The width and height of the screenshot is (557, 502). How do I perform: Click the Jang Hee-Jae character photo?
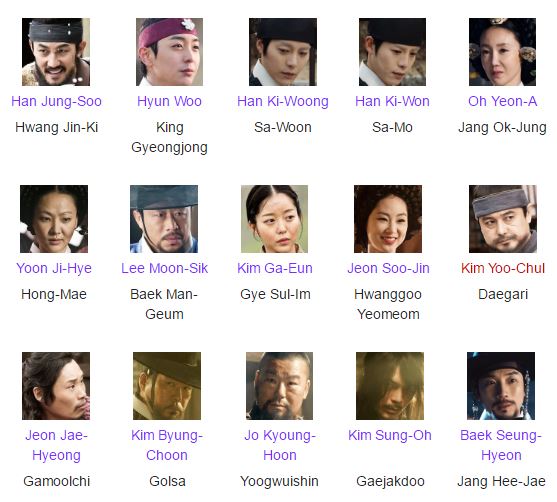501,386
